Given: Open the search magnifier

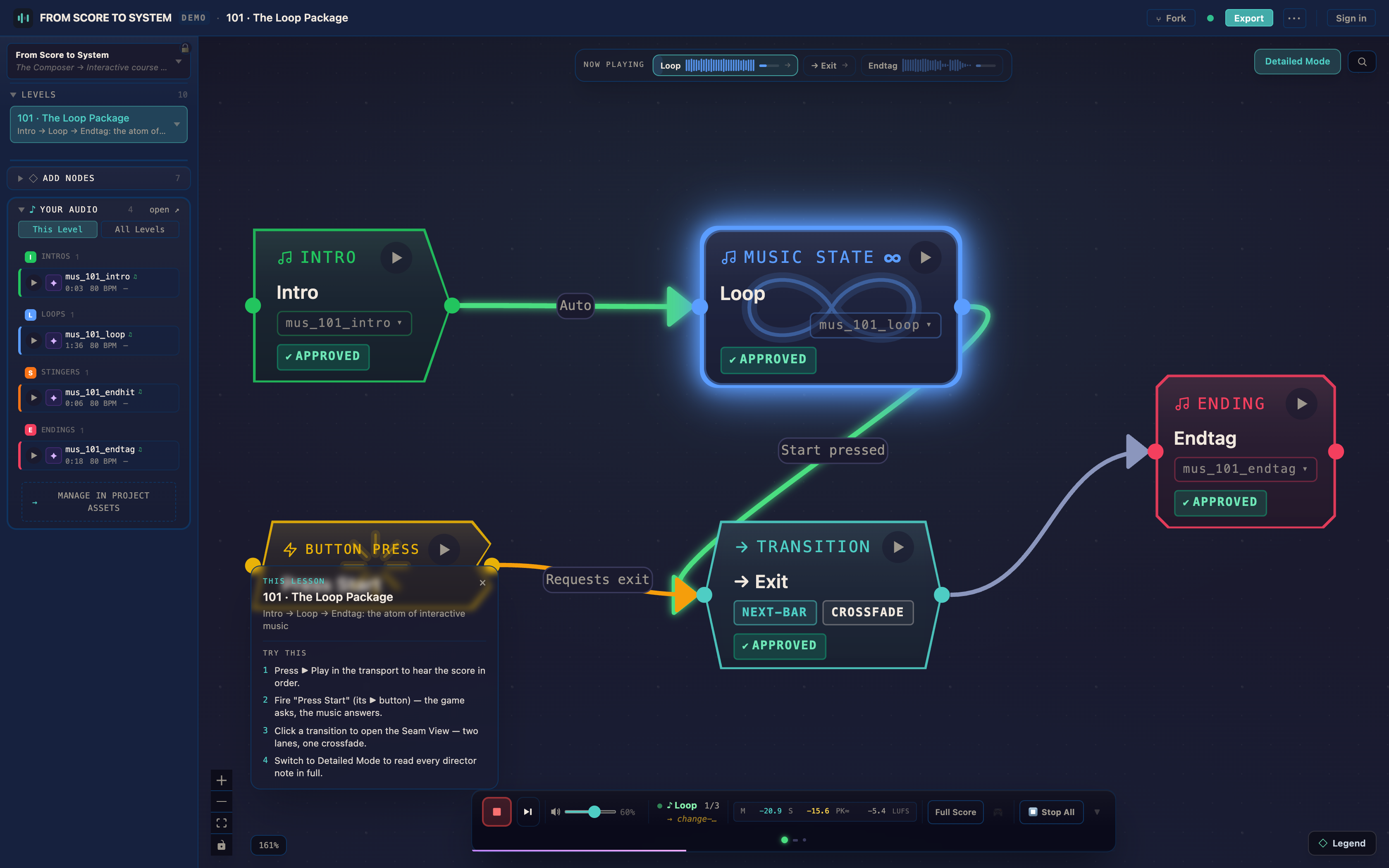Looking at the screenshot, I should (1362, 62).
